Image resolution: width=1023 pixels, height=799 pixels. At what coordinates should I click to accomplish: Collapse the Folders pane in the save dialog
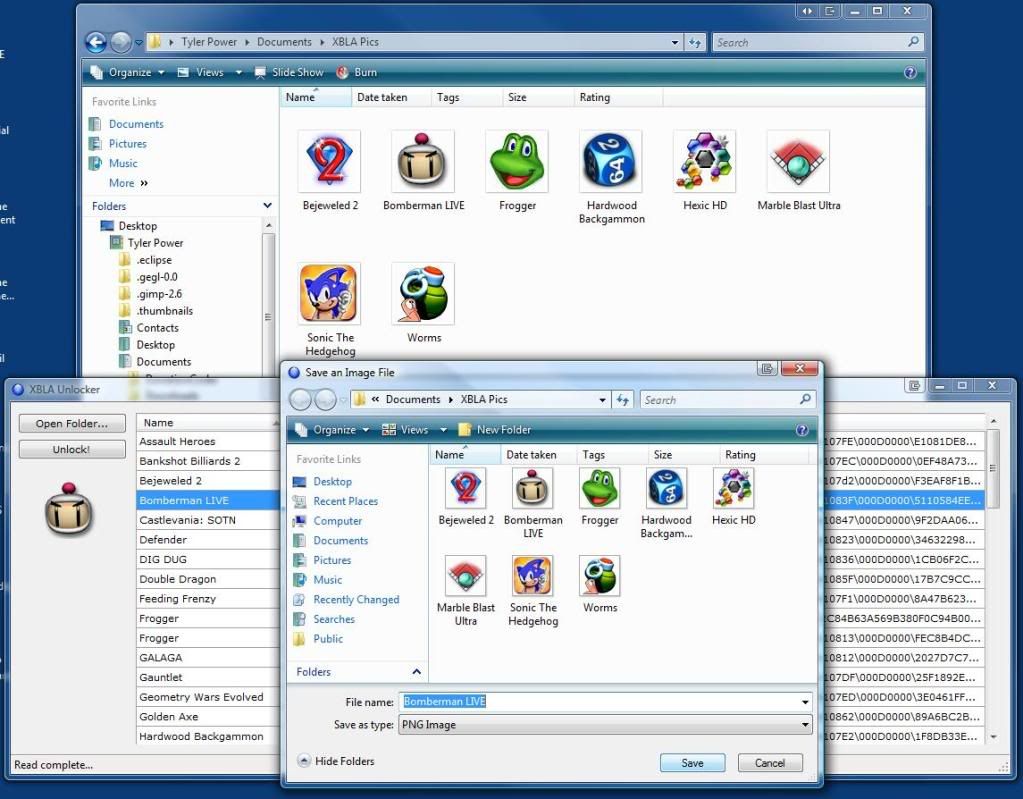(x=416, y=672)
